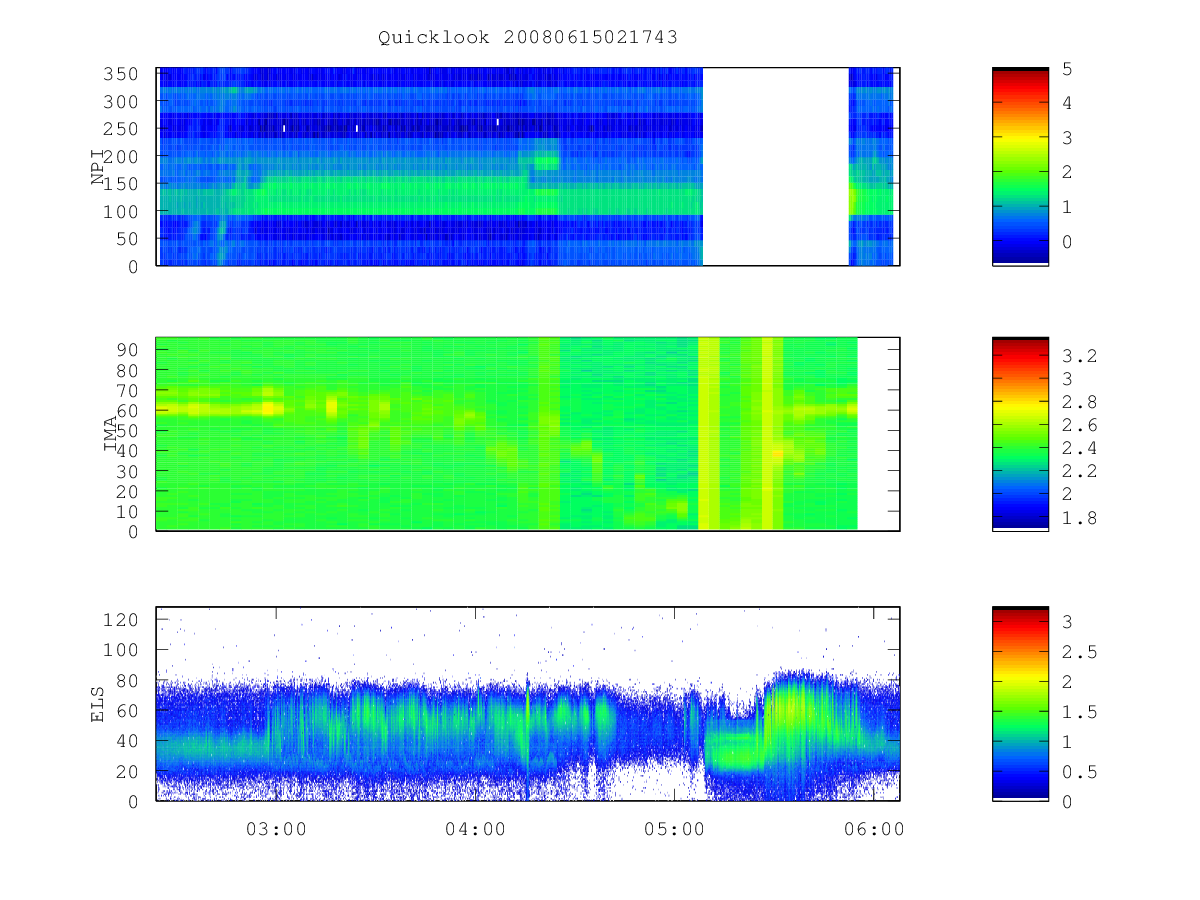Screen dimensions: 1200x900
Task: Click the IMA spectrogram panel
Action: (528, 434)
